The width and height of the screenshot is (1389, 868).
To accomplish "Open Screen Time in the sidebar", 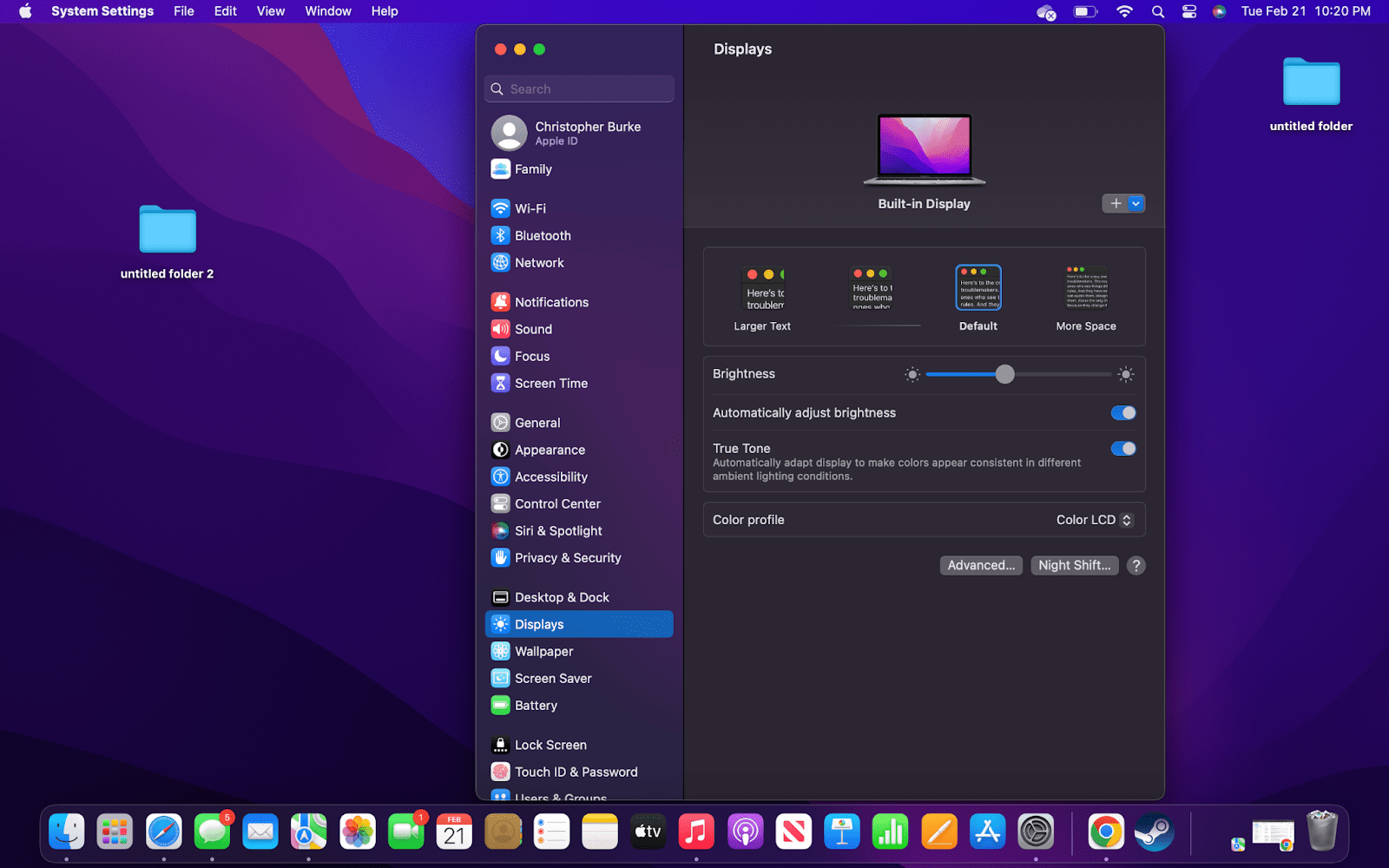I will 548,383.
